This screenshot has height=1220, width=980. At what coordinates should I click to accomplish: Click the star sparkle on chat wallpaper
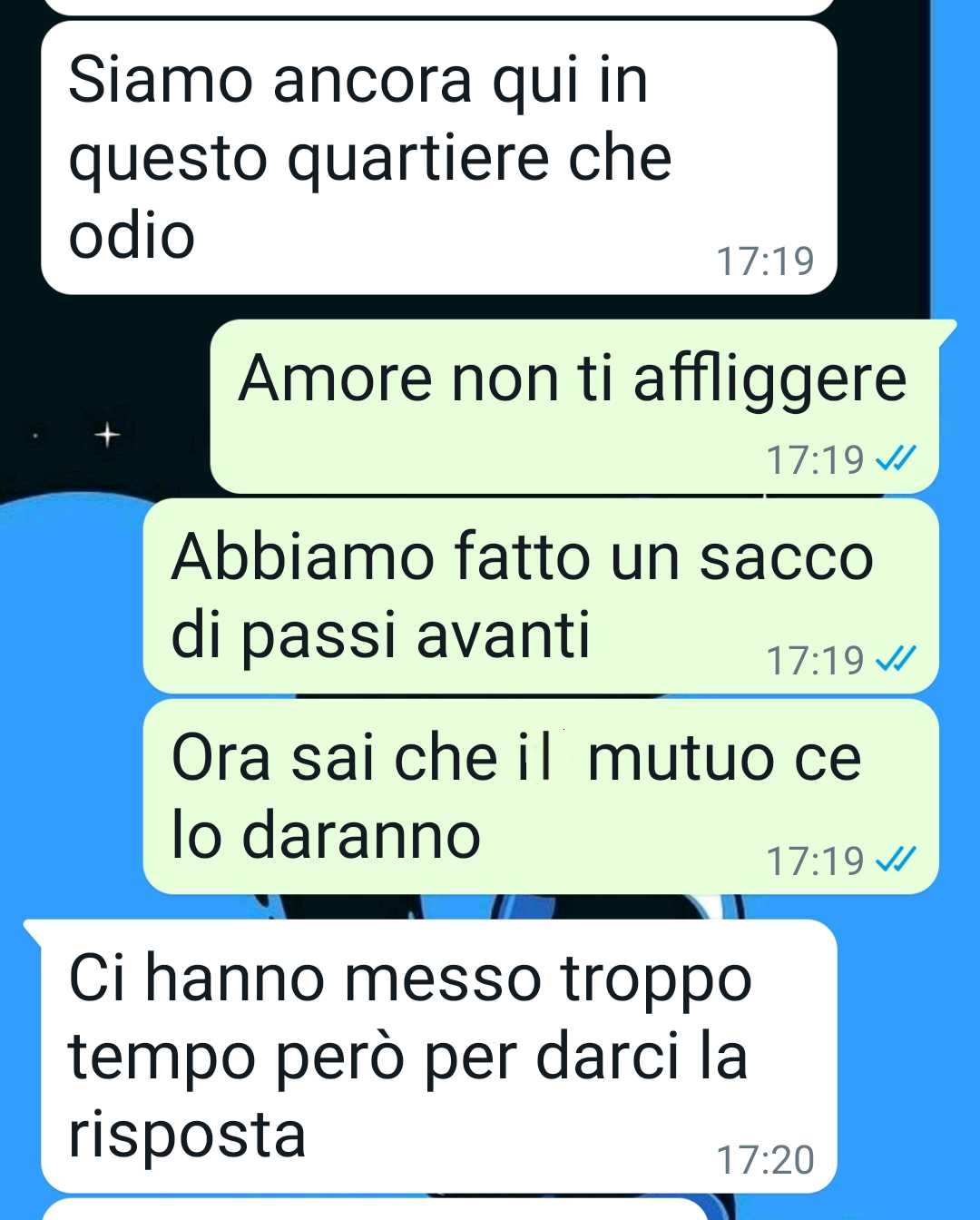click(107, 436)
